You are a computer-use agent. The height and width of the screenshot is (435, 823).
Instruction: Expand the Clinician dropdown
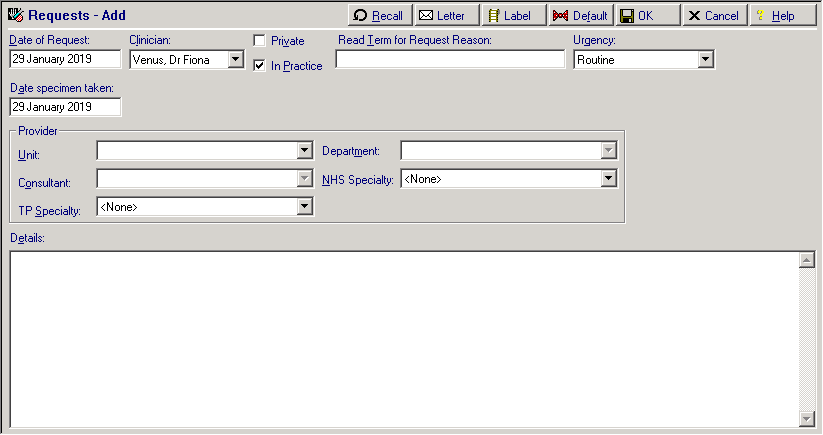click(235, 60)
